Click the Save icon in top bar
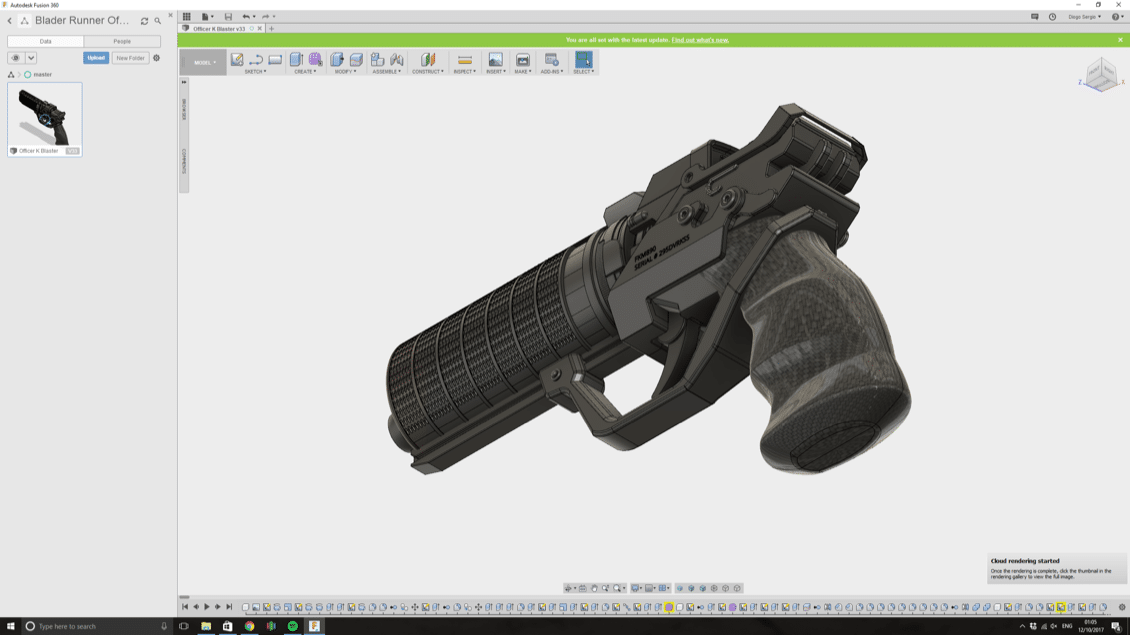Viewport: 1130px width, 635px height. 228,17
